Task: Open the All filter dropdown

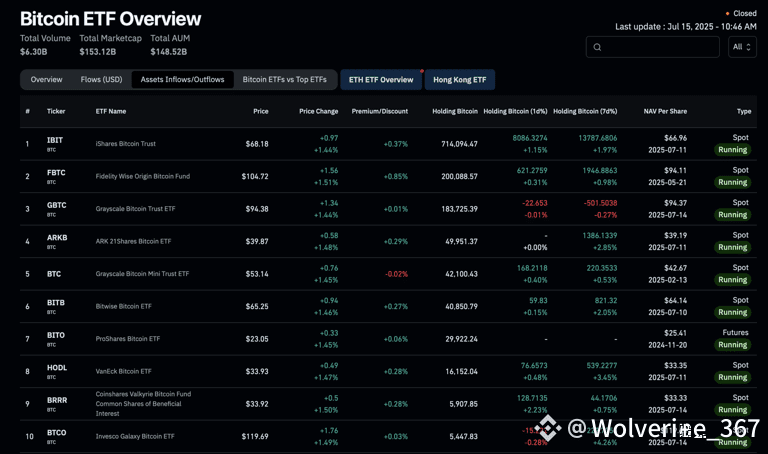Action: pos(742,47)
